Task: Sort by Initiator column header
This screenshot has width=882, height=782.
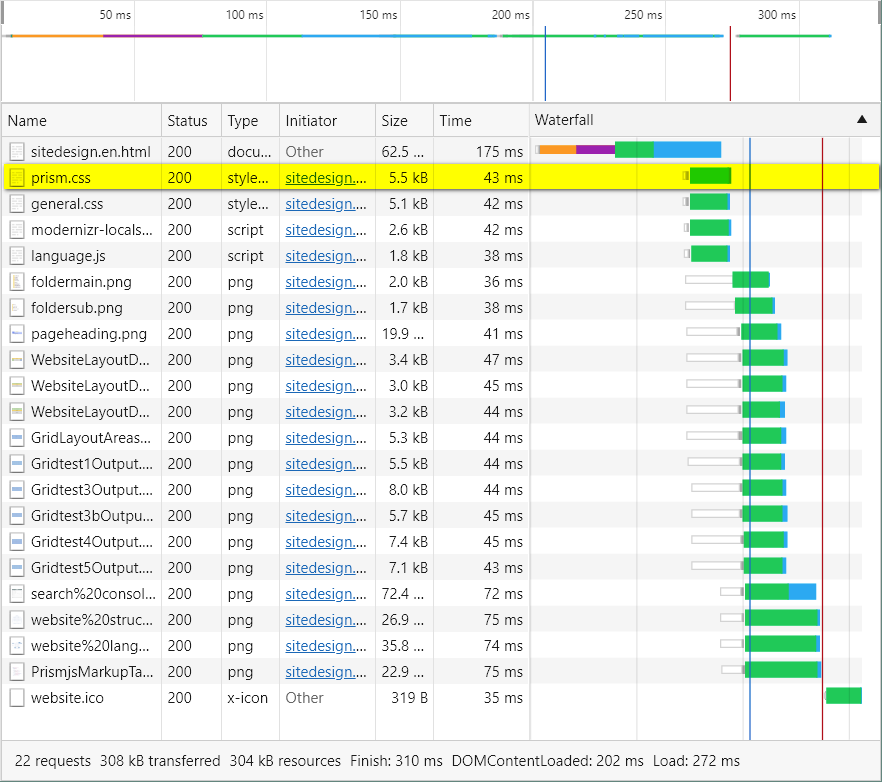Action: click(x=327, y=120)
